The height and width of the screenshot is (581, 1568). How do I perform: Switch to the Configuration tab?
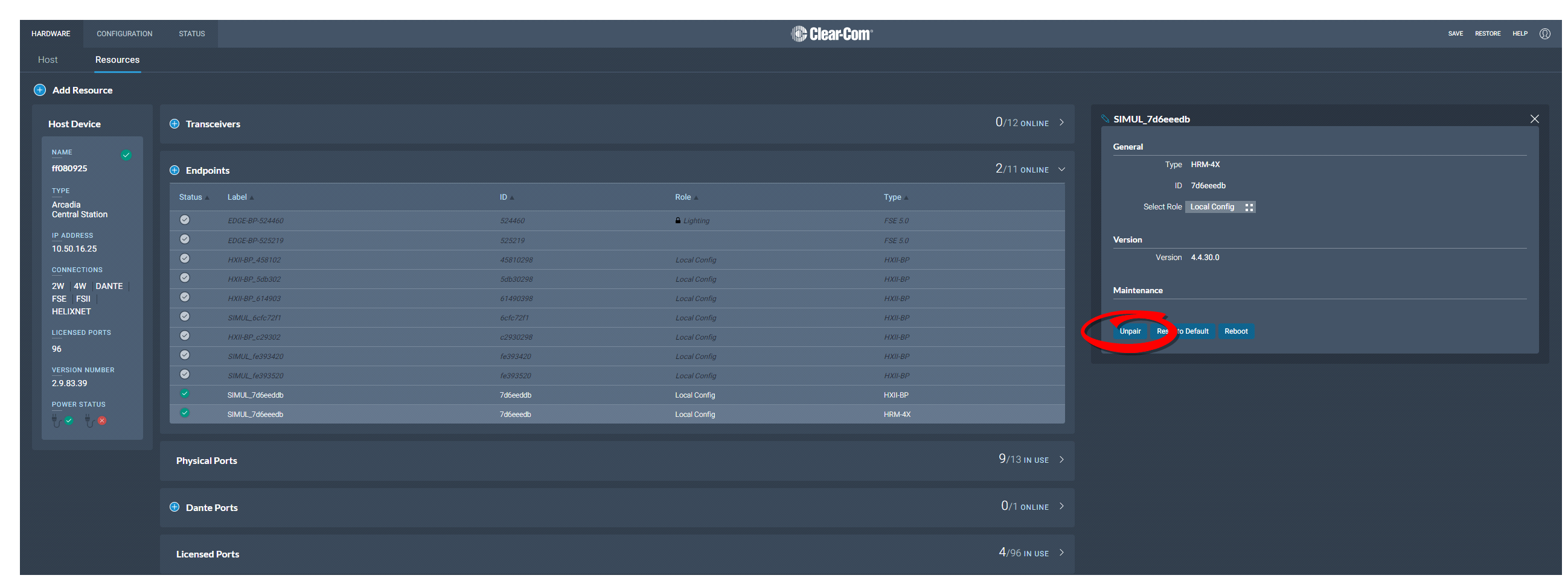pyautogui.click(x=124, y=33)
